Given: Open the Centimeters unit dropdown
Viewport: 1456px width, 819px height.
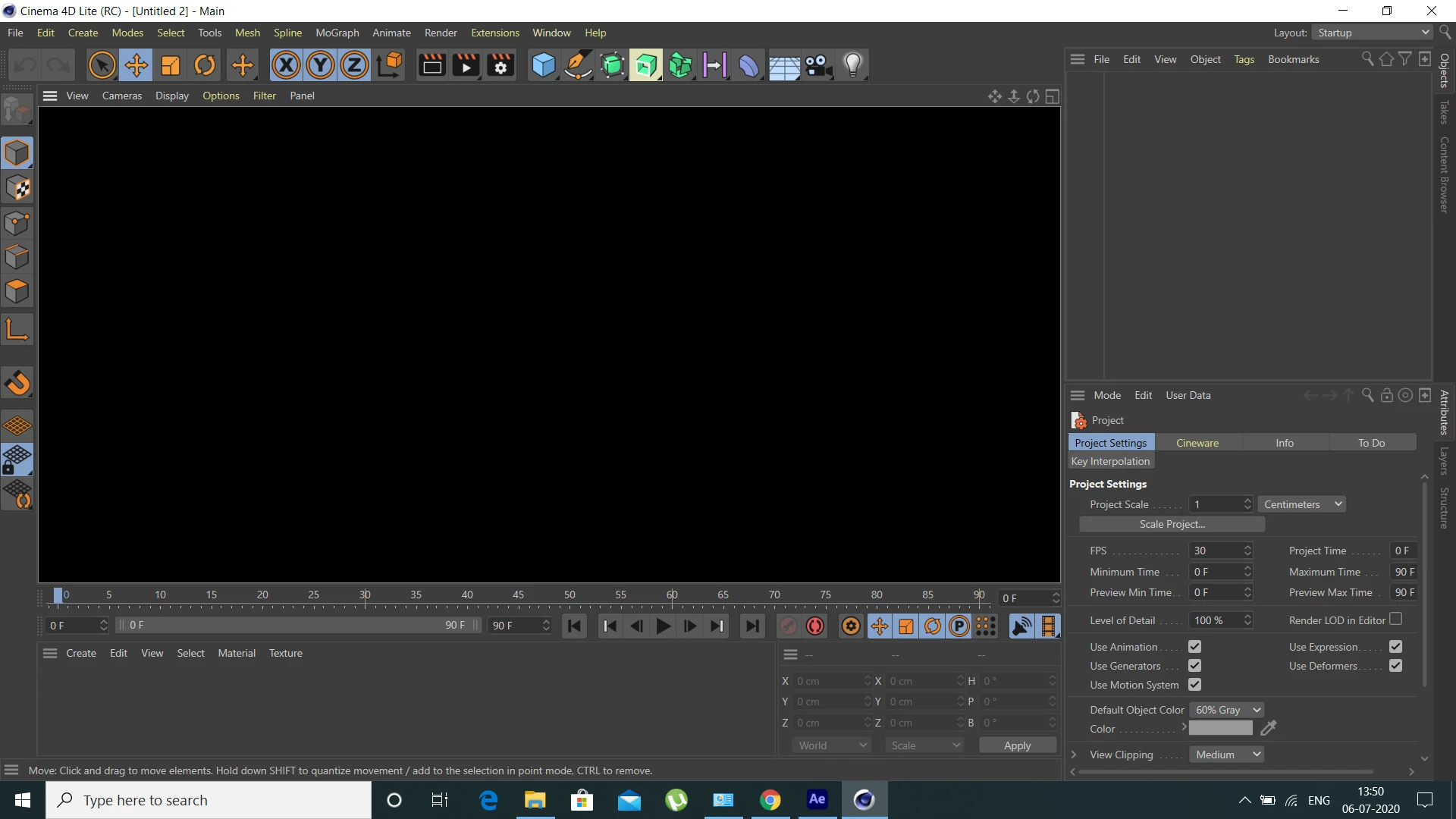Looking at the screenshot, I should (1301, 504).
